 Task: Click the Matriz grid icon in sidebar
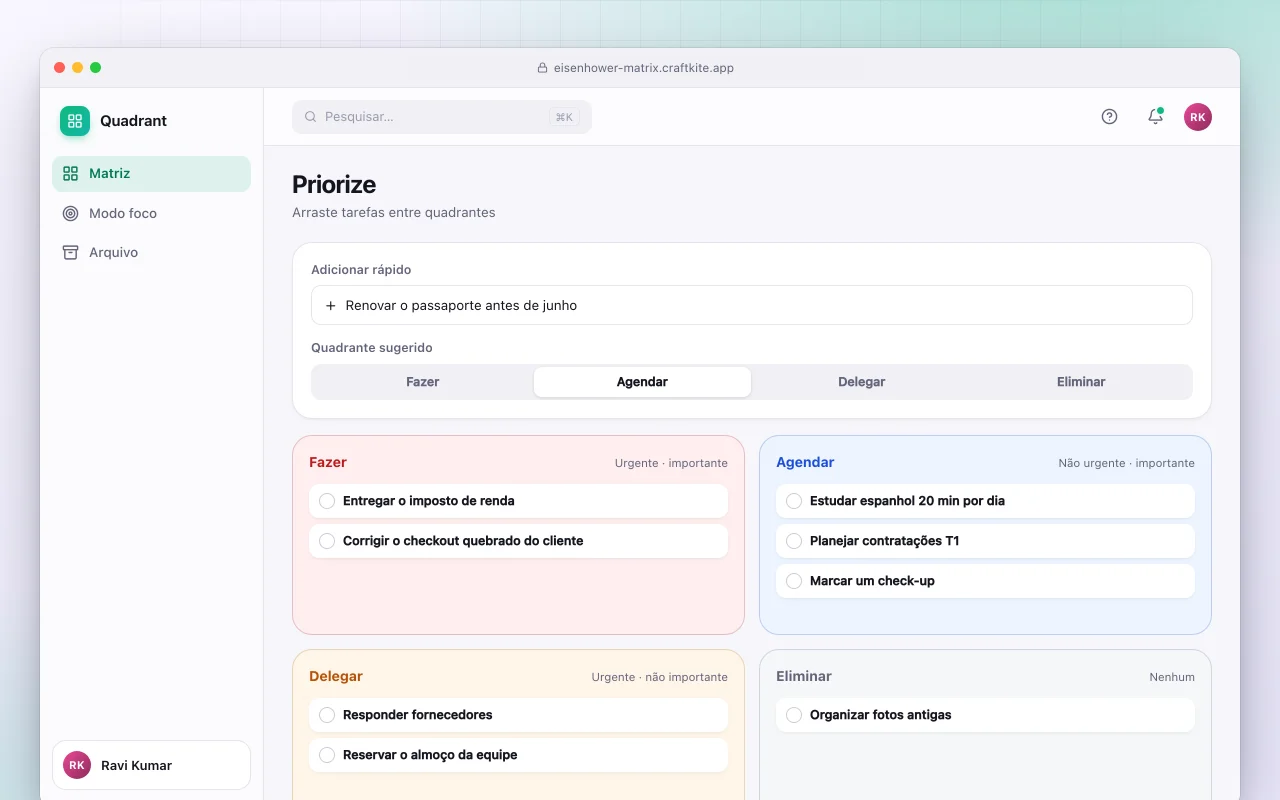[x=70, y=173]
